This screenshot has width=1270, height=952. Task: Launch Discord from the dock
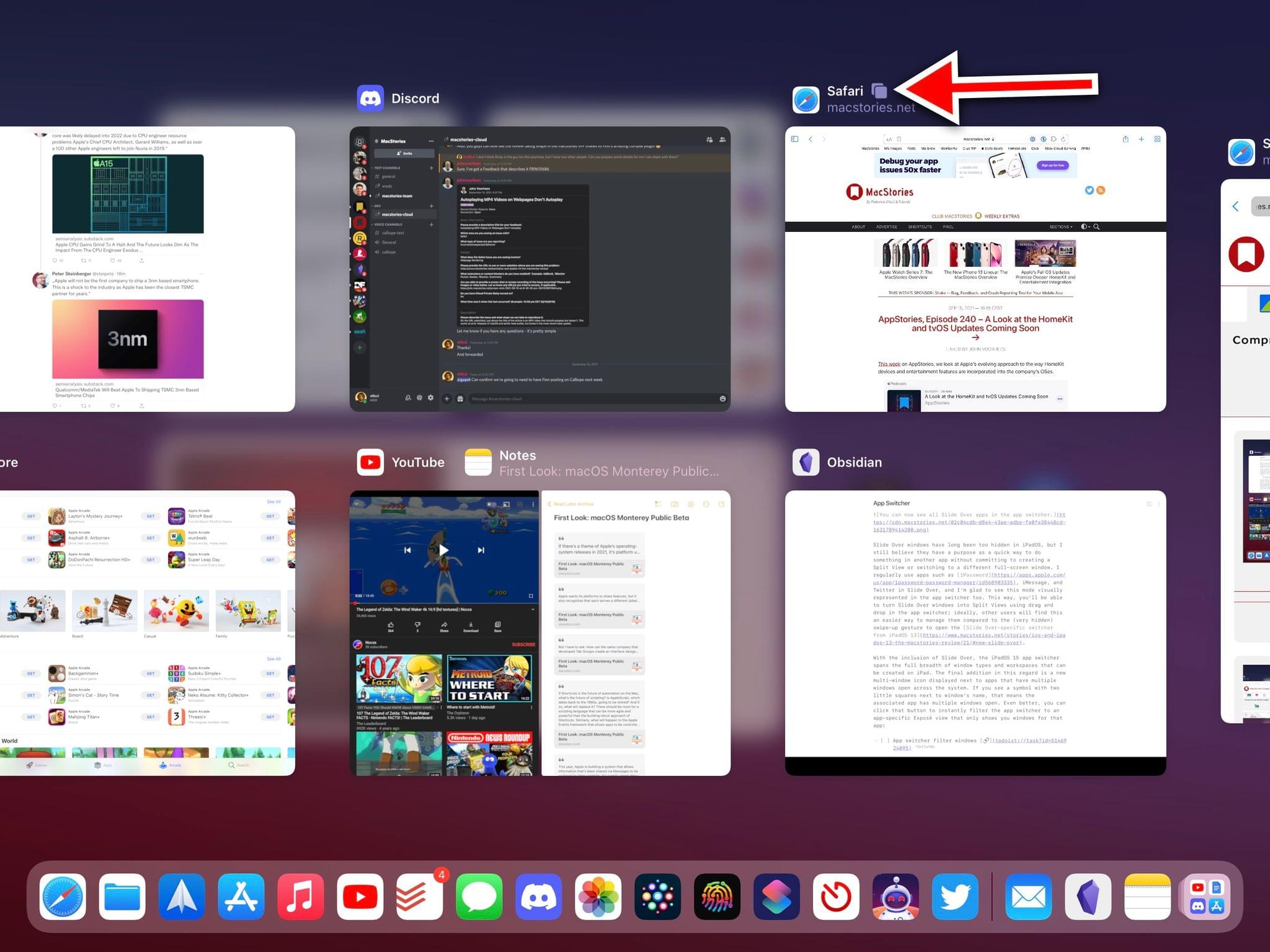pyautogui.click(x=538, y=896)
